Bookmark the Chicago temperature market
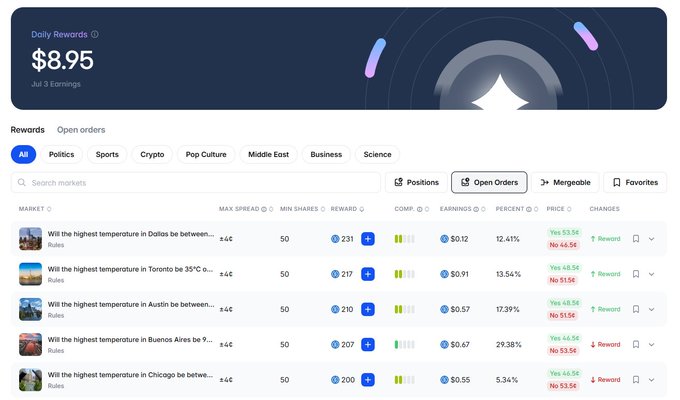This screenshot has width=680, height=400. pyautogui.click(x=636, y=380)
